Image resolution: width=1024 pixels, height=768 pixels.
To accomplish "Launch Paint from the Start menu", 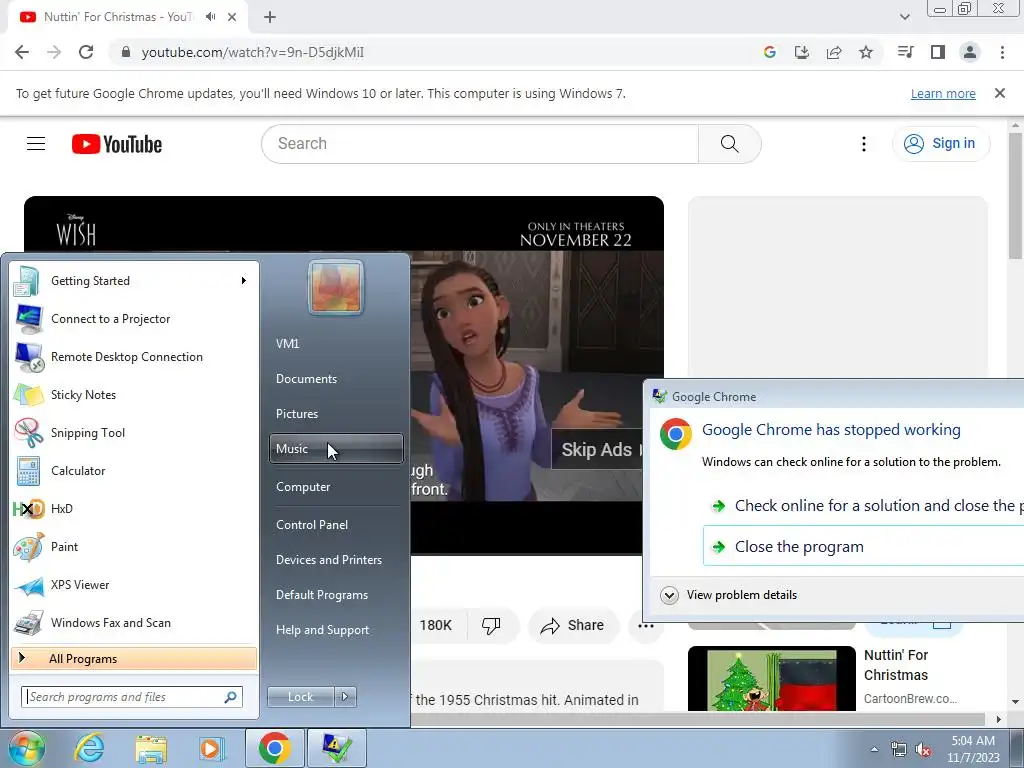I will tap(134, 547).
